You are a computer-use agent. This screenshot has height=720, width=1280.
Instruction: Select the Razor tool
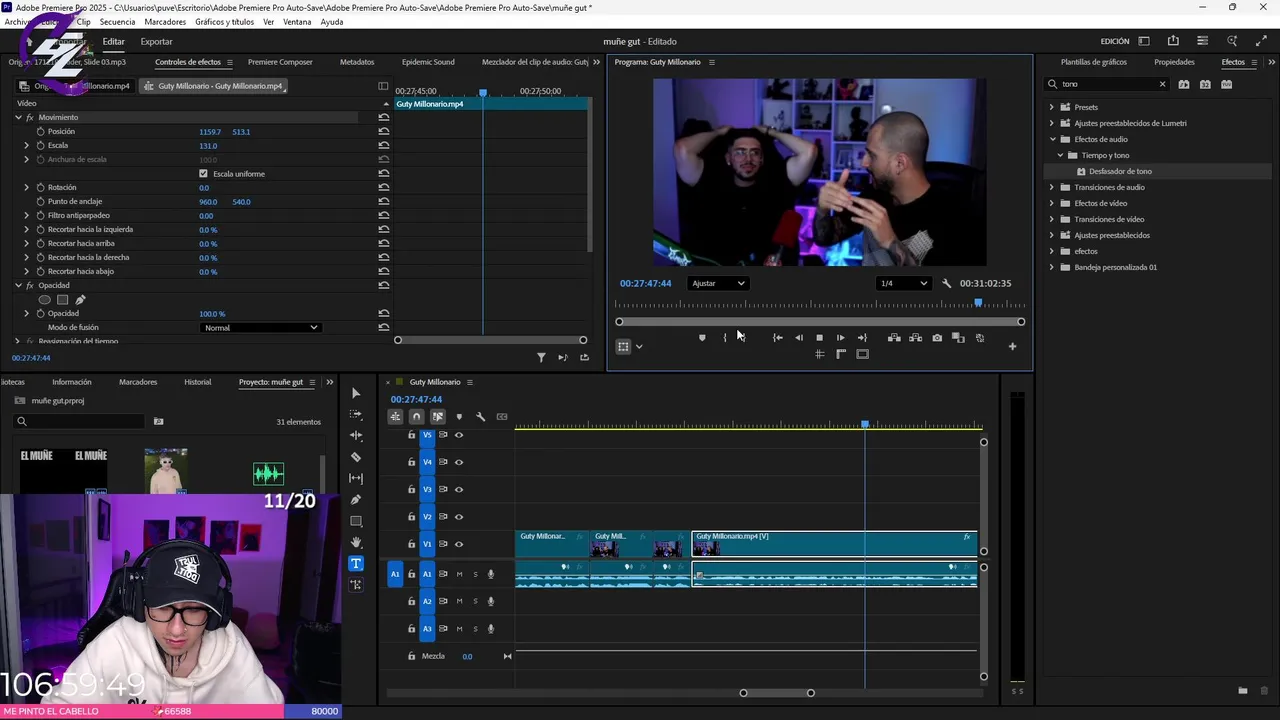point(356,457)
